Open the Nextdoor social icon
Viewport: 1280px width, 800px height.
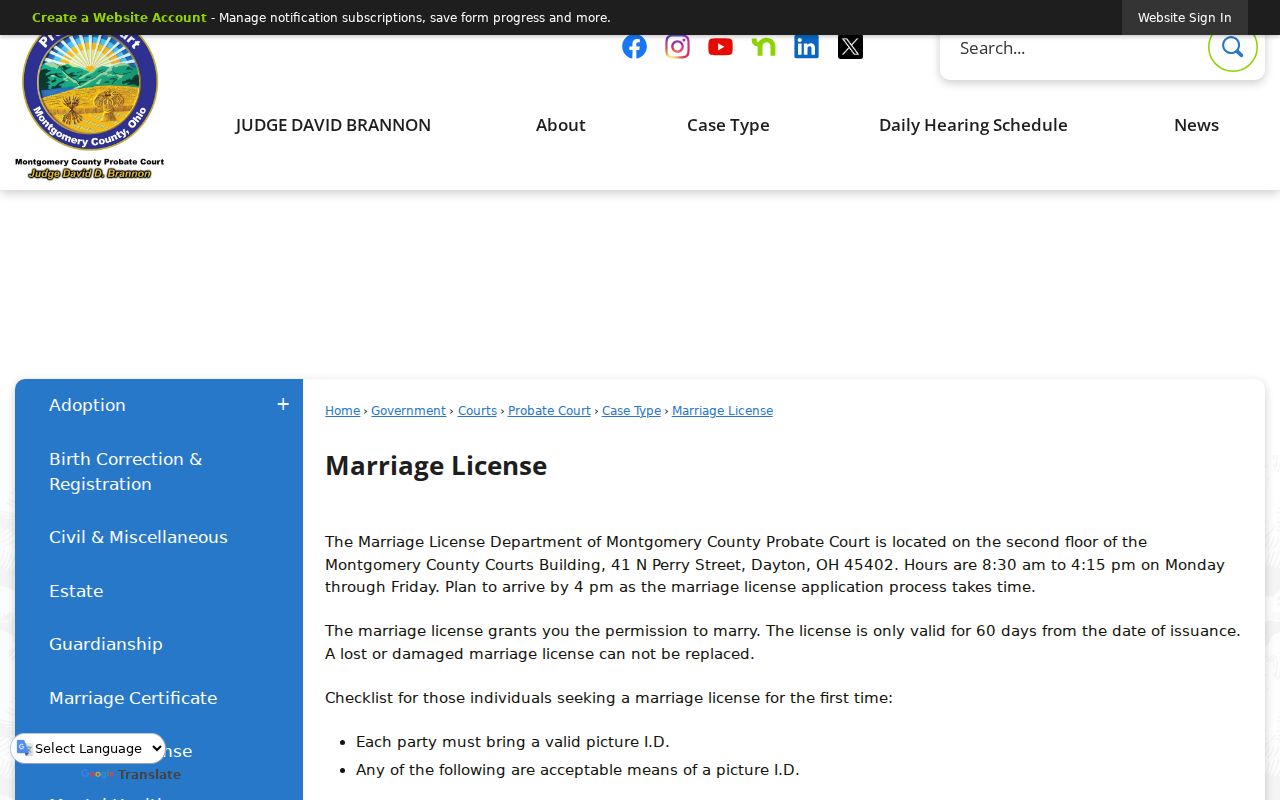click(763, 47)
